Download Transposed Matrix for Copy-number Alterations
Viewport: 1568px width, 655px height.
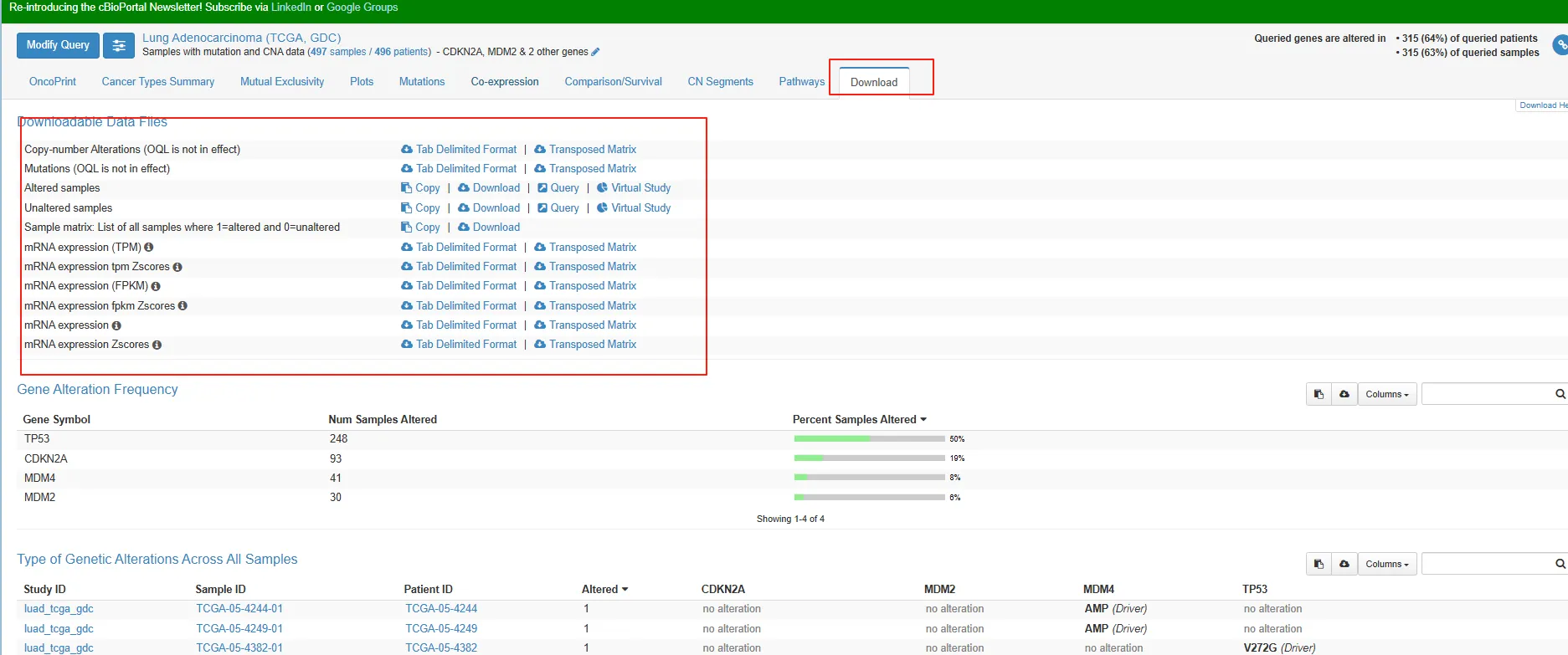pyautogui.click(x=592, y=150)
